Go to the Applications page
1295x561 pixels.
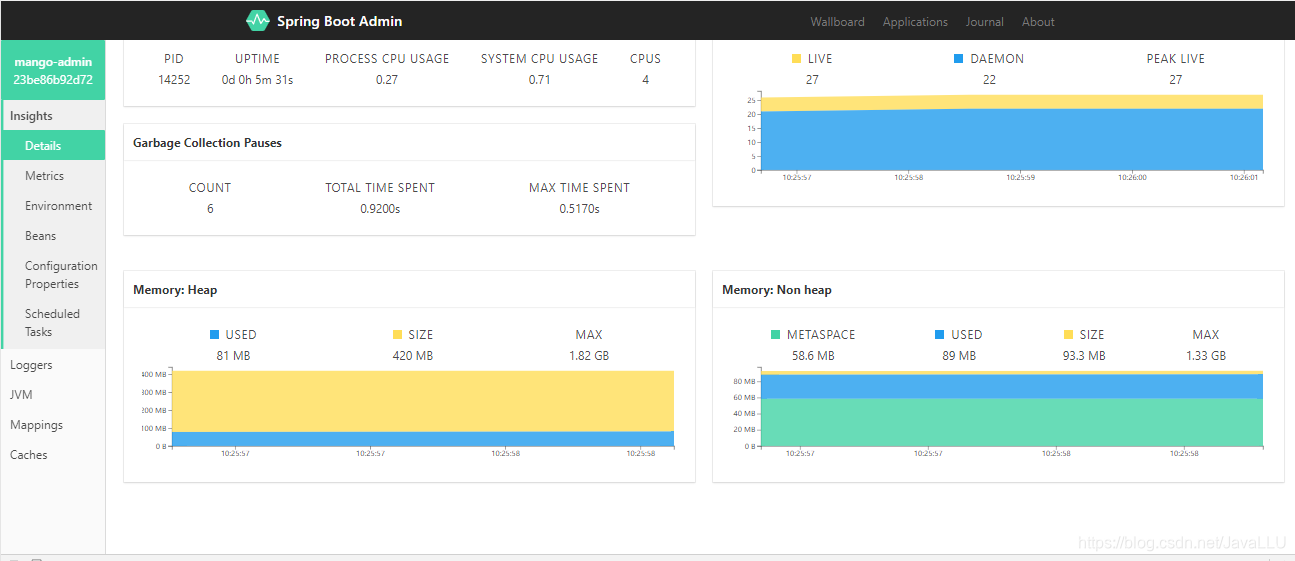coord(915,22)
